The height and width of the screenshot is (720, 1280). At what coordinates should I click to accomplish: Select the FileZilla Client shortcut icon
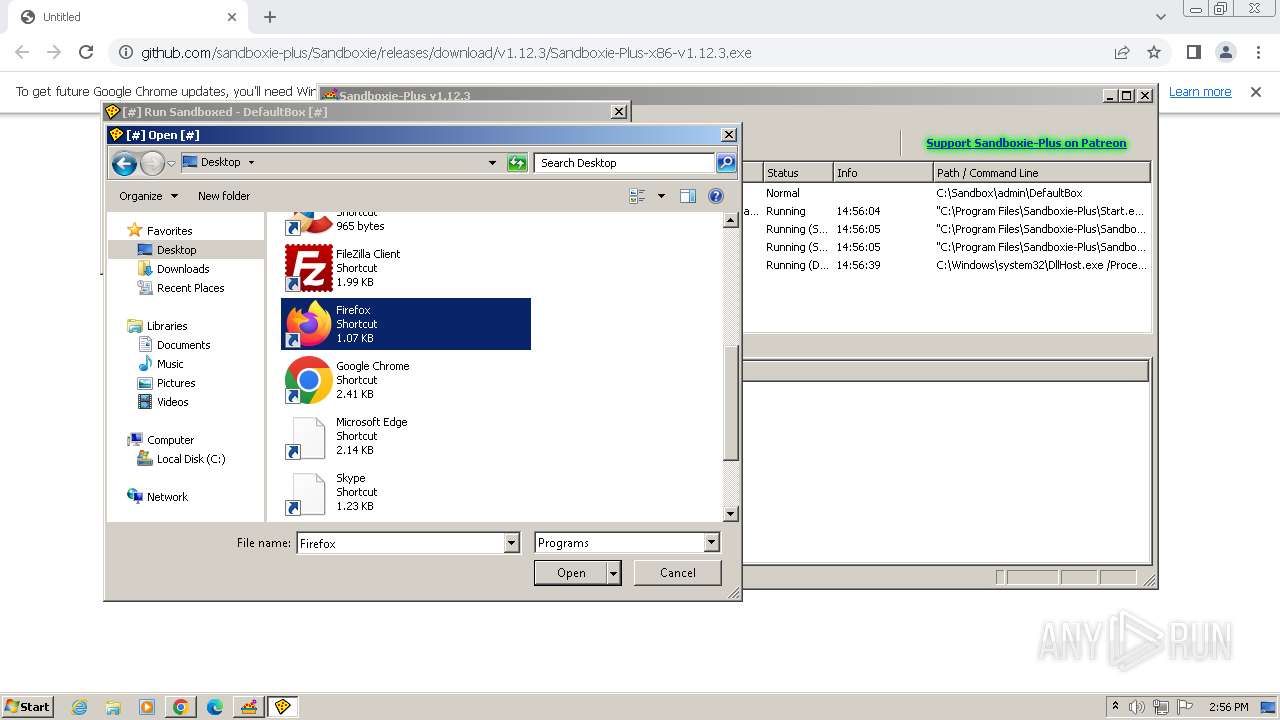click(x=308, y=268)
